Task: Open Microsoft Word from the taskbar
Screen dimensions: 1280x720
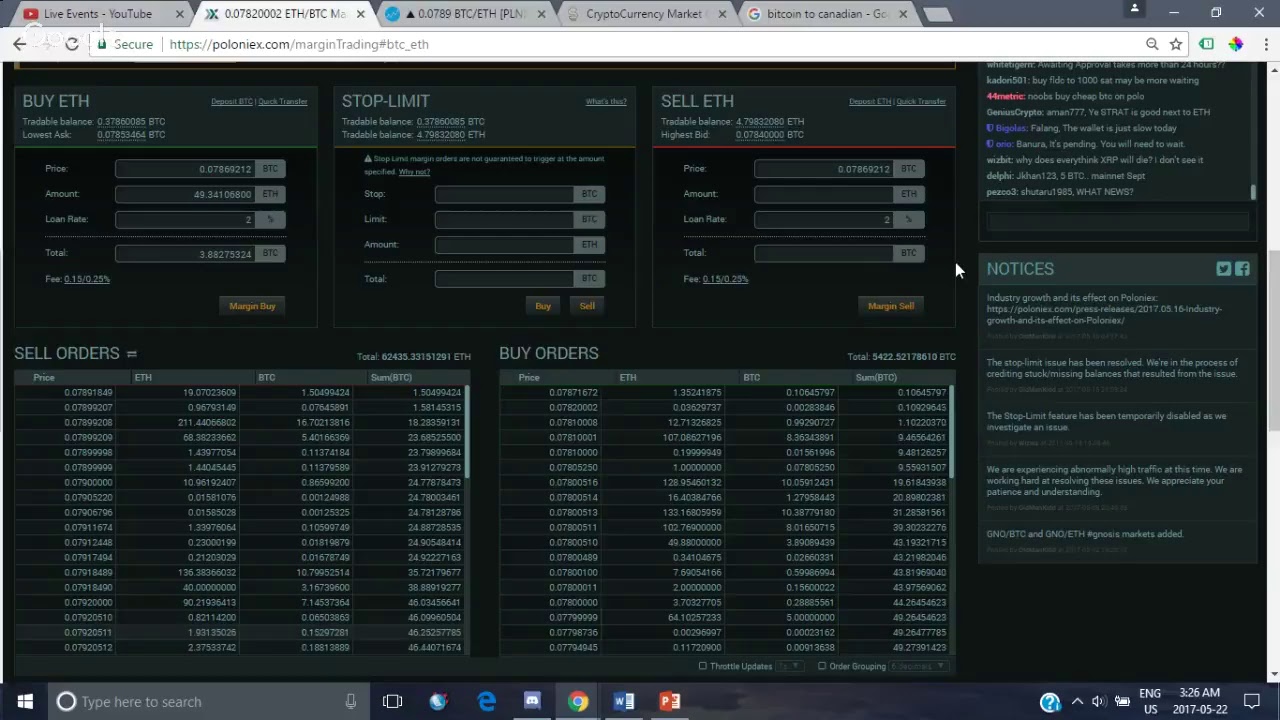Action: tap(624, 702)
